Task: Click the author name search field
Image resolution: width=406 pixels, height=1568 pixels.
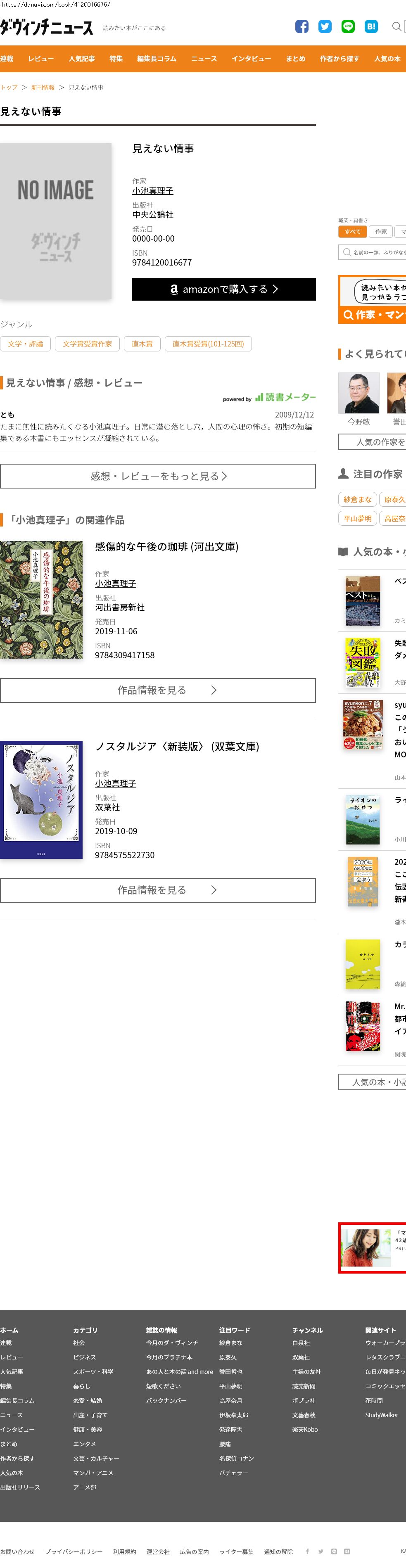Action: [373, 252]
